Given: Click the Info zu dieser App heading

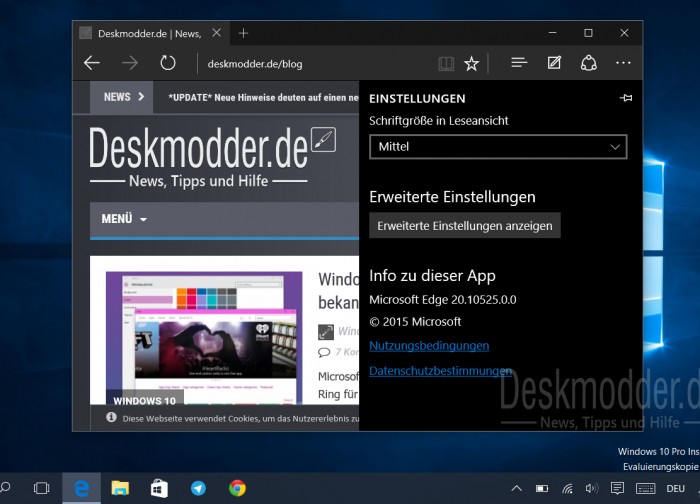Looking at the screenshot, I should 432,276.
